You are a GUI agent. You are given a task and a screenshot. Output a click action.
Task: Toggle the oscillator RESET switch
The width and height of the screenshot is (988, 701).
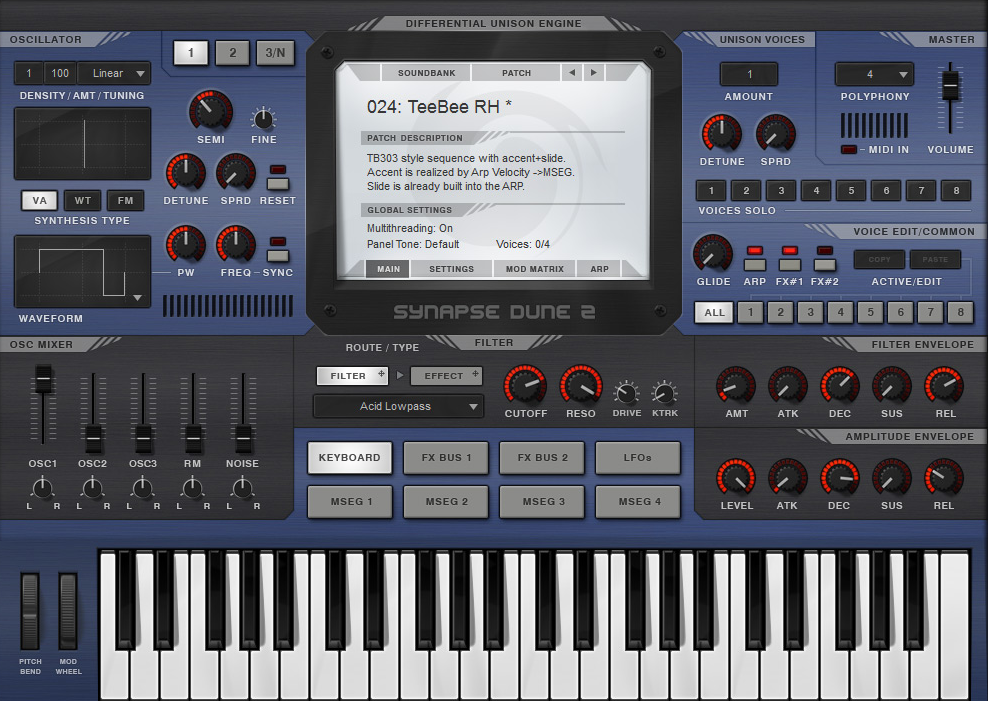tap(278, 183)
